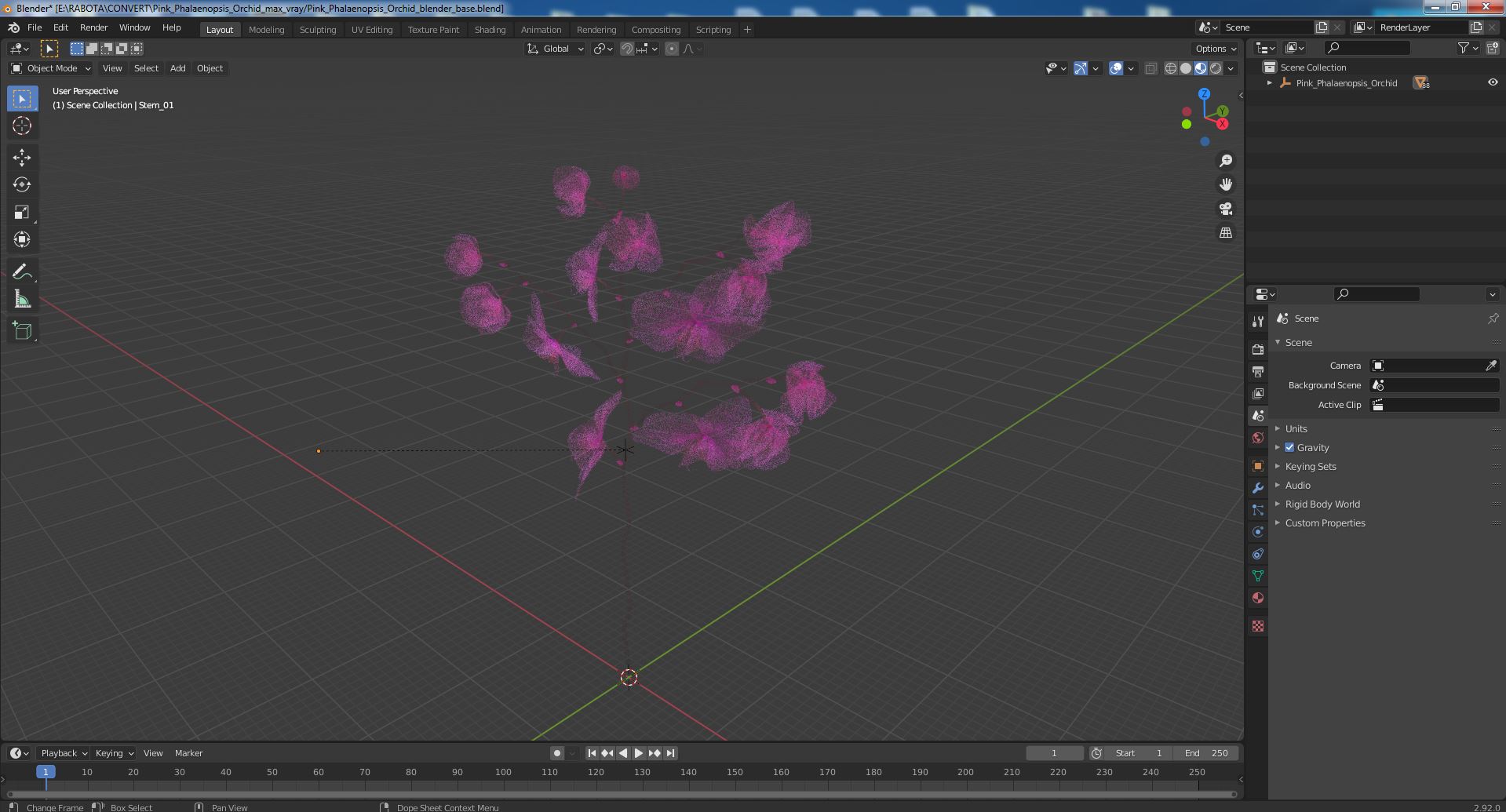This screenshot has height=812, width=1506.
Task: Toggle X-ray mode
Action: coord(1150,68)
